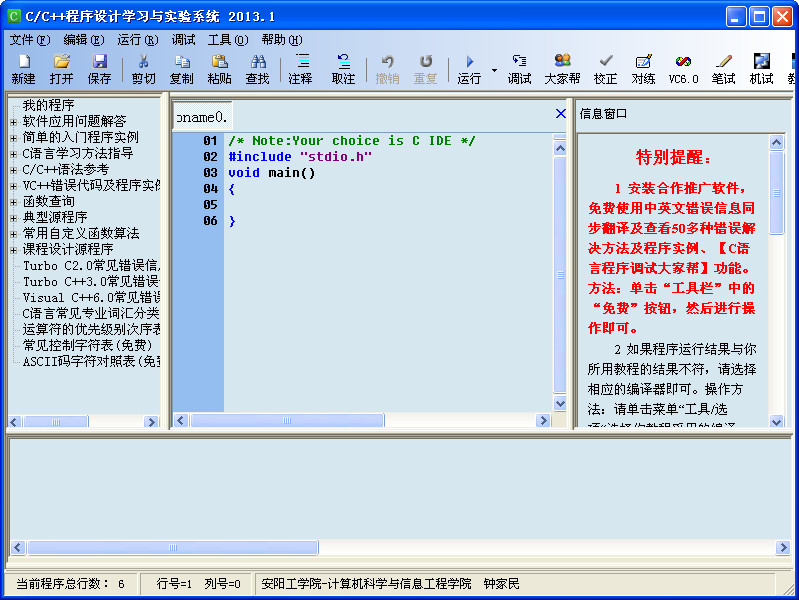Screen dimensions: 799x600
Task: Select the noname0 editor tab
Action: pos(202,117)
